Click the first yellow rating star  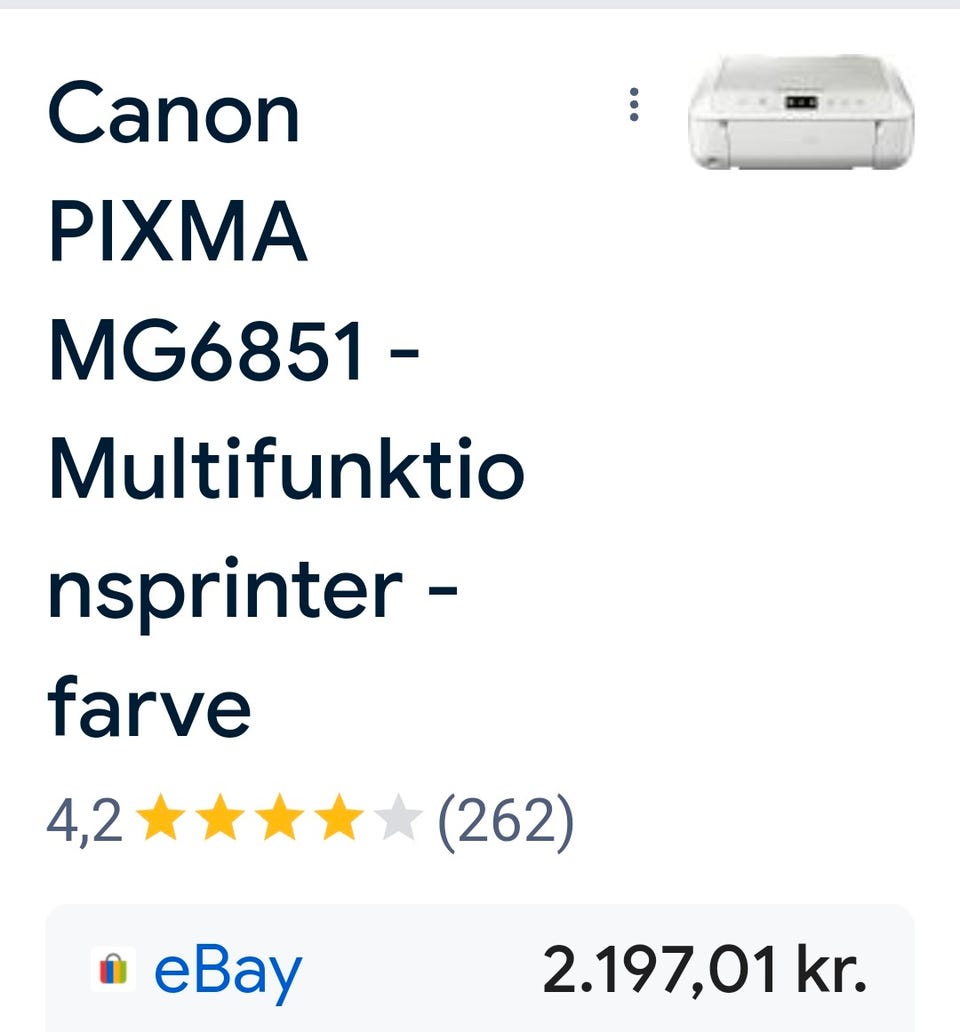pos(158,821)
